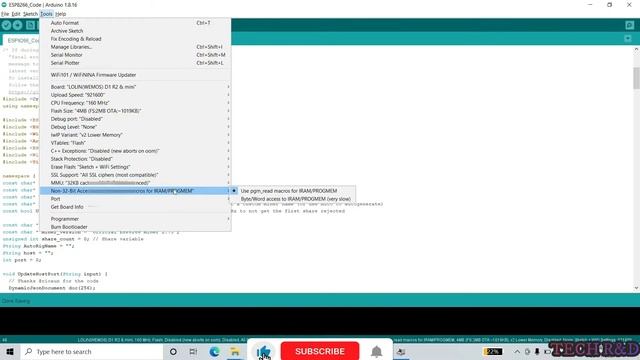Image resolution: width=640 pixels, height=360 pixels.
Task: Open File Explorer from the taskbar
Action: (235, 351)
